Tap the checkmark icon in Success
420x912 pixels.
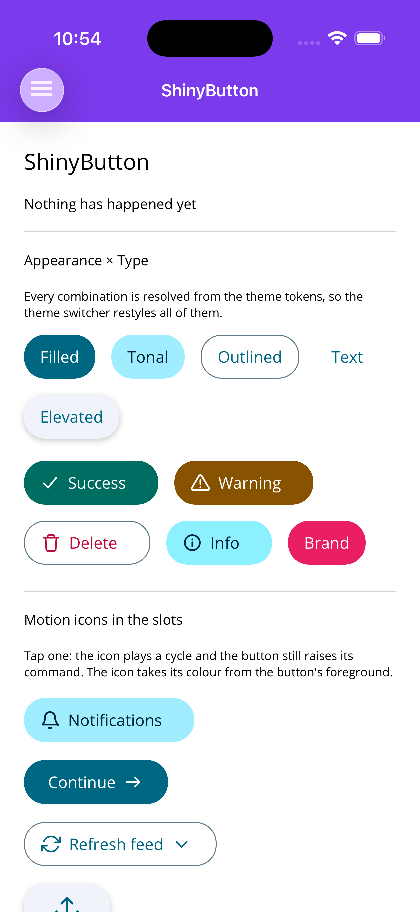[x=50, y=483]
